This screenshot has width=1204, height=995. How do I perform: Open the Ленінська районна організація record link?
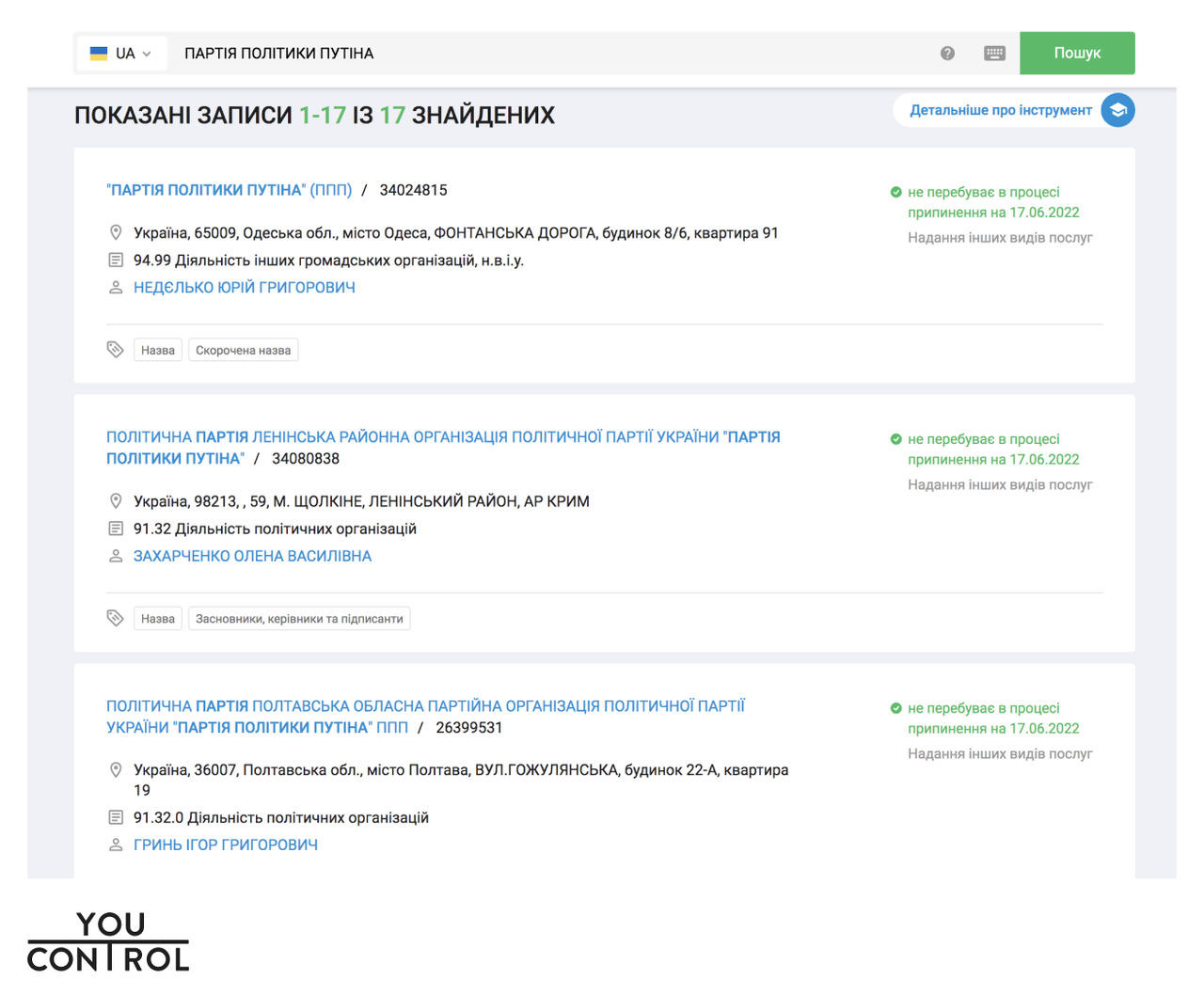click(x=442, y=437)
